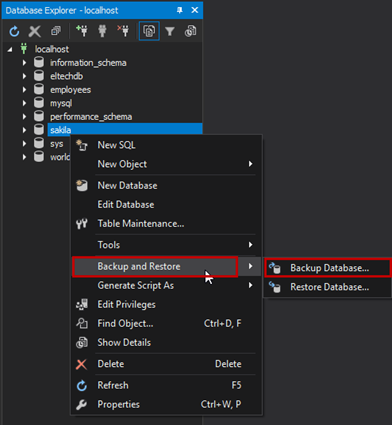Image resolution: width=392 pixels, height=425 pixels.
Task: Click the red X Delete icon in menu
Action: point(82,364)
